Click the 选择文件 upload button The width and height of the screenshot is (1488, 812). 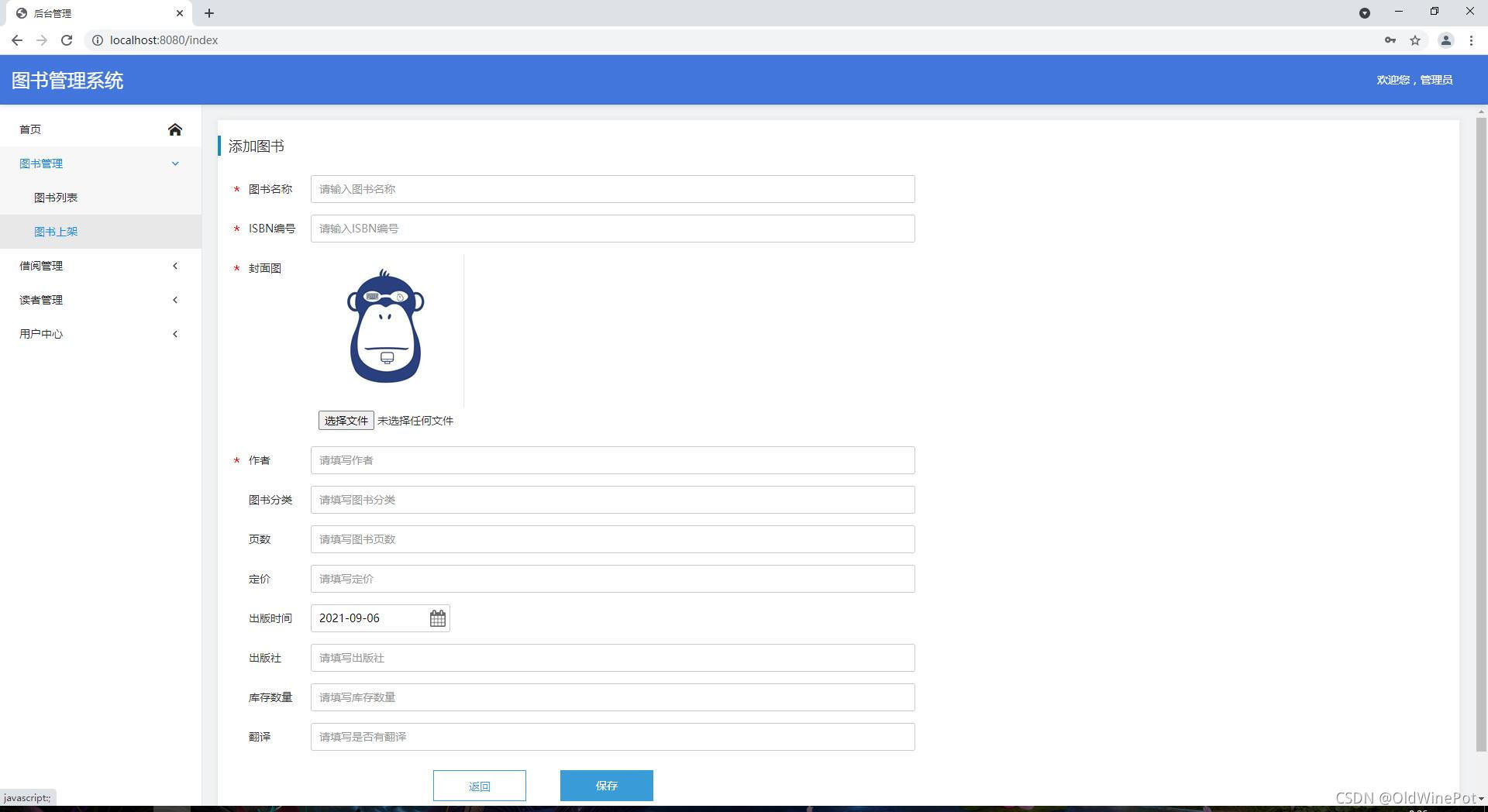(x=346, y=421)
